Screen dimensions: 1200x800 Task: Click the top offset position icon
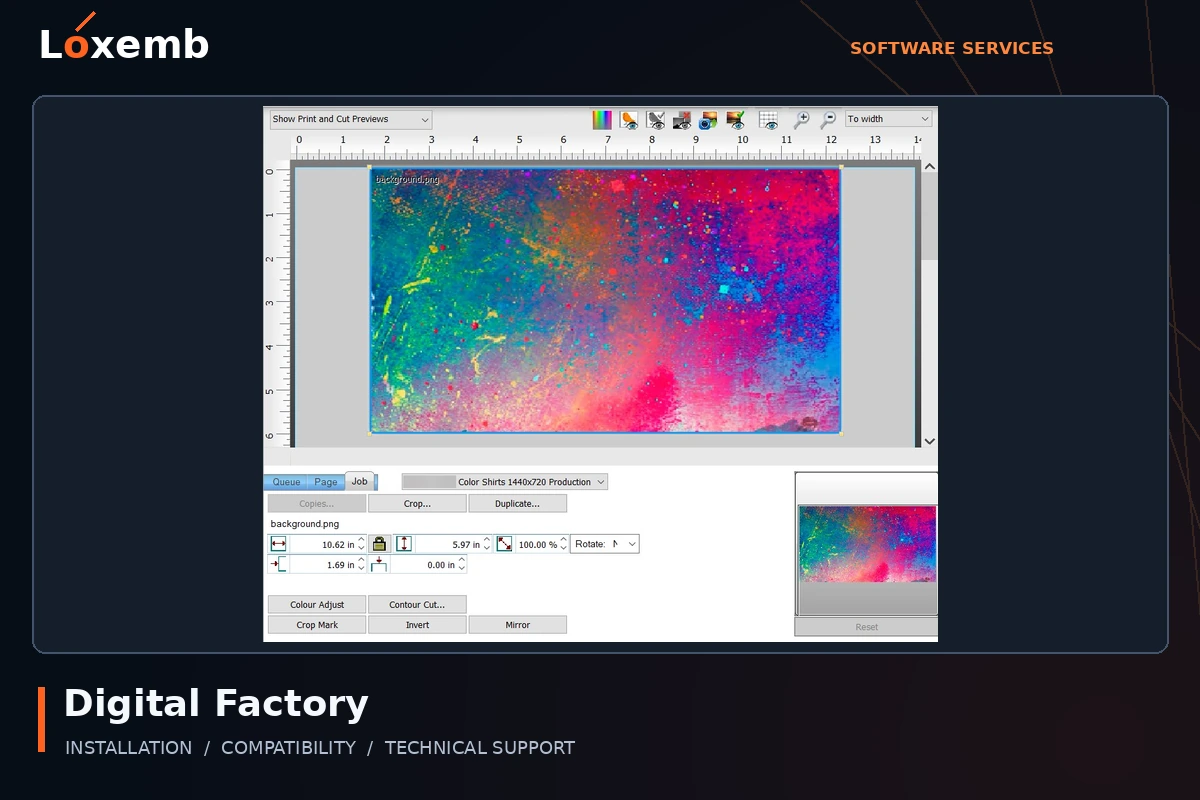click(x=379, y=565)
